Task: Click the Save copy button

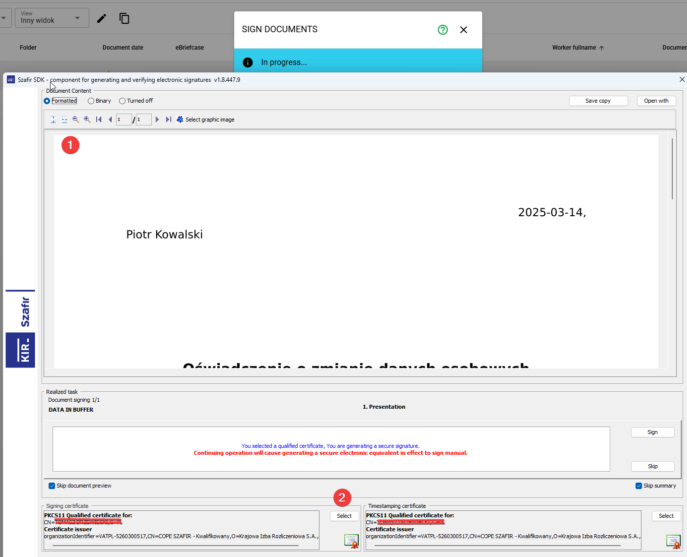Action: pyautogui.click(x=598, y=101)
